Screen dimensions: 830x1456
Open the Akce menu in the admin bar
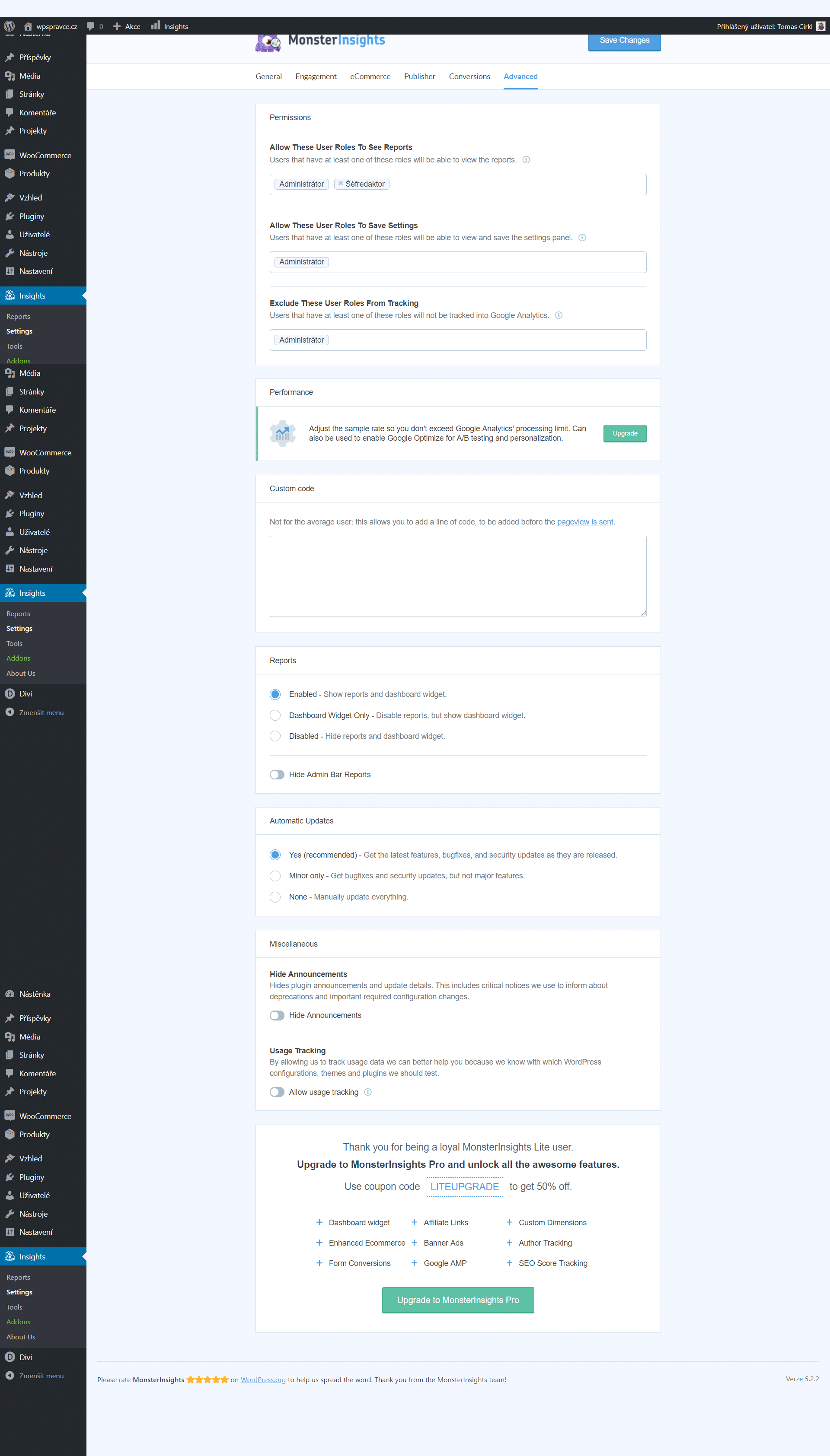pos(132,26)
